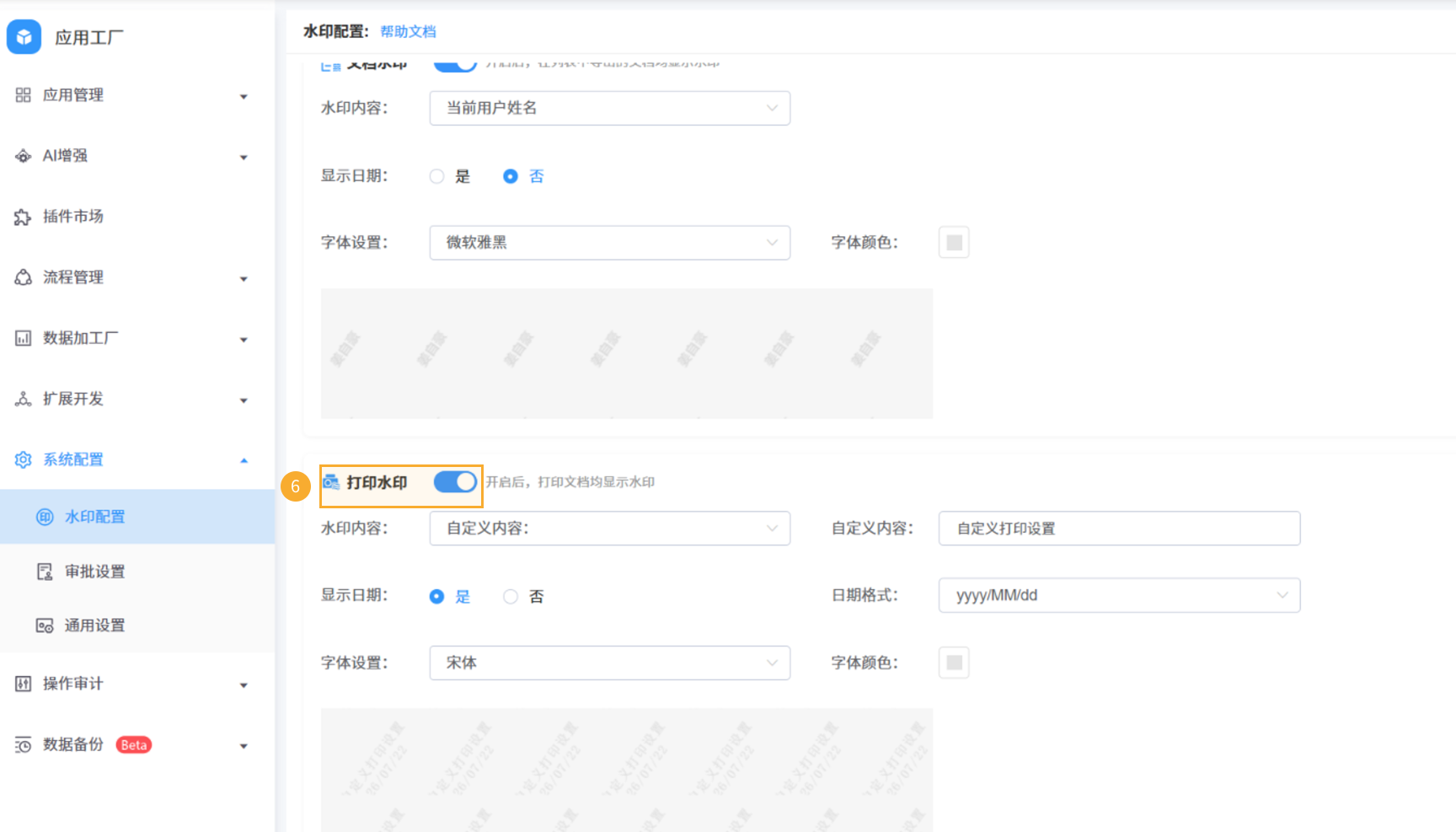Click the 扩展开发 sidebar icon

coord(23,399)
